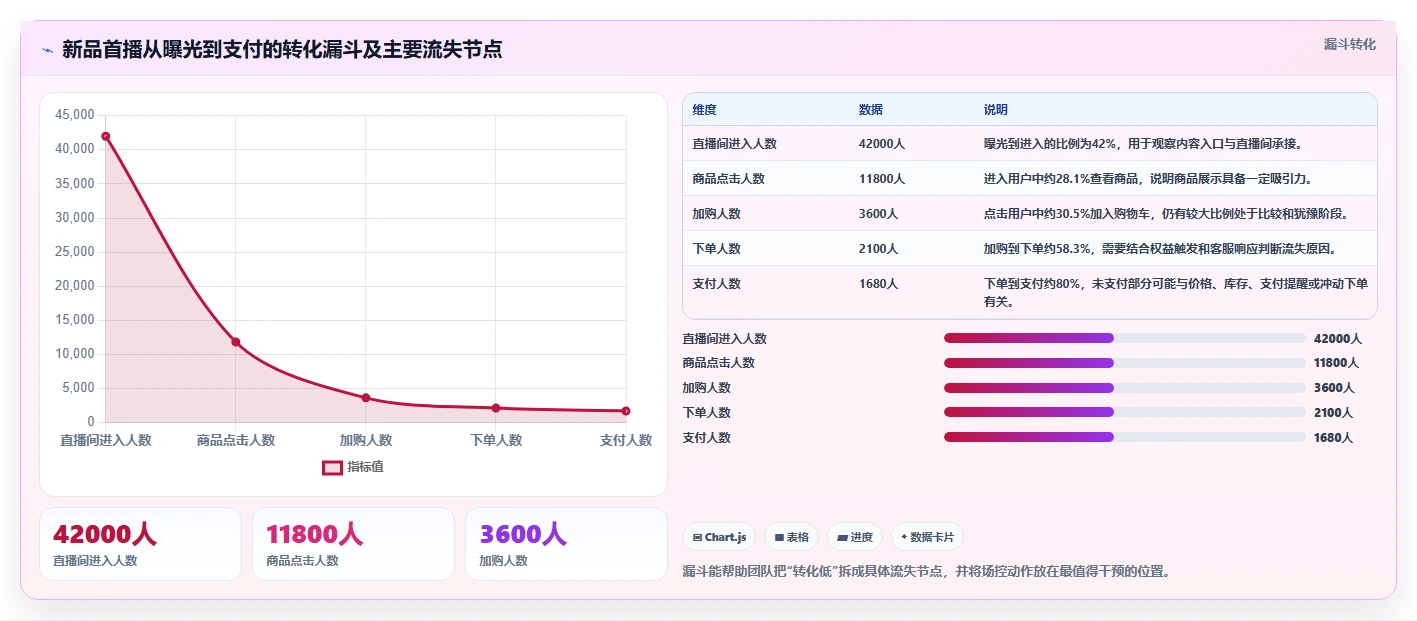Click the 下单人数 x-axis label on the chart

click(x=496, y=440)
